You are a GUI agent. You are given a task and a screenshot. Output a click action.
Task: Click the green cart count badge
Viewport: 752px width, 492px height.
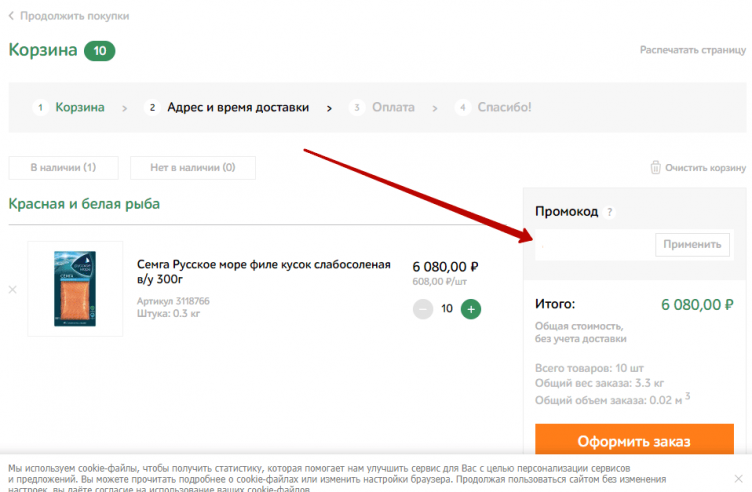[x=100, y=50]
